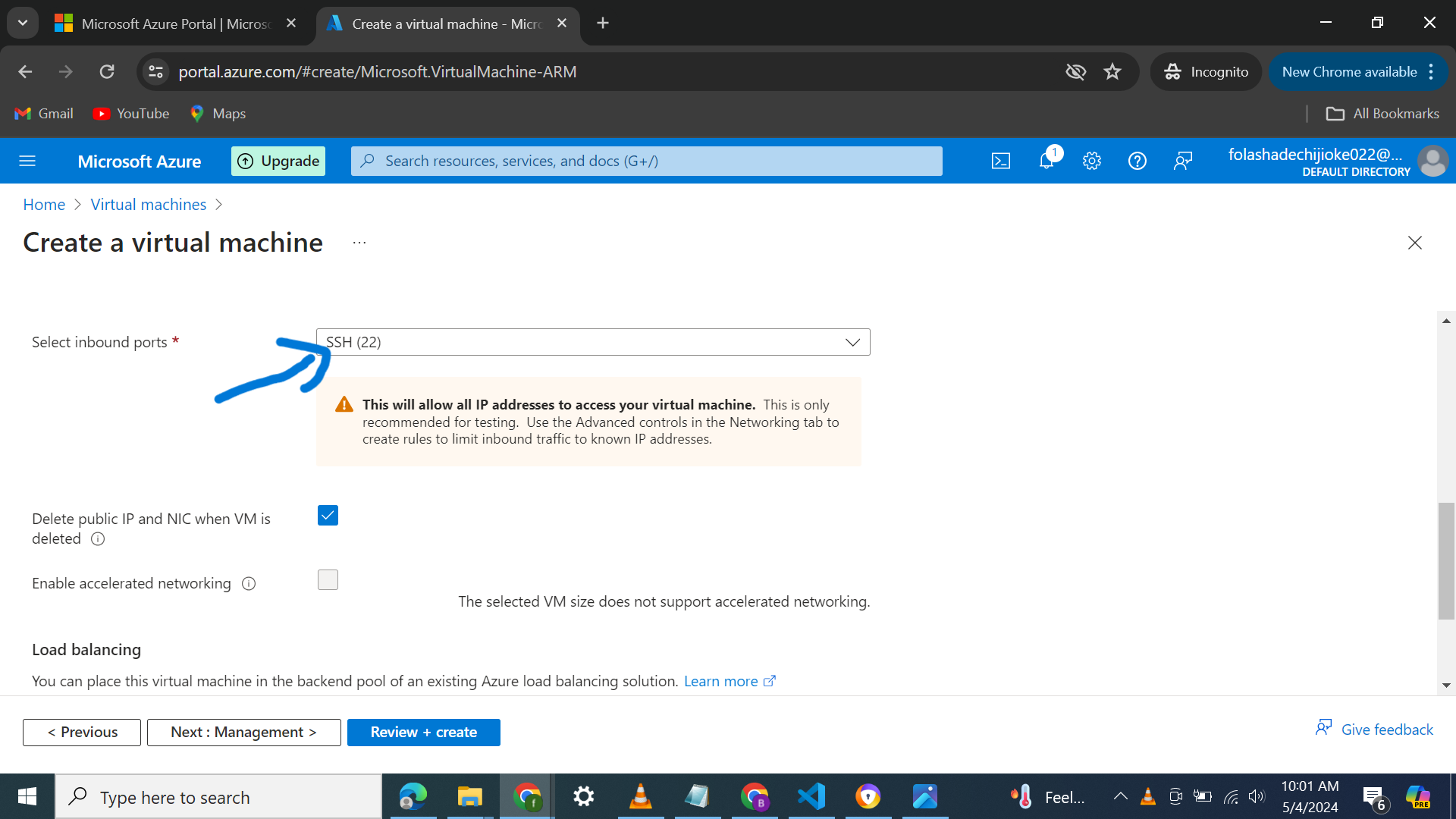
Task: Click the feedback icon in header
Action: [1182, 161]
